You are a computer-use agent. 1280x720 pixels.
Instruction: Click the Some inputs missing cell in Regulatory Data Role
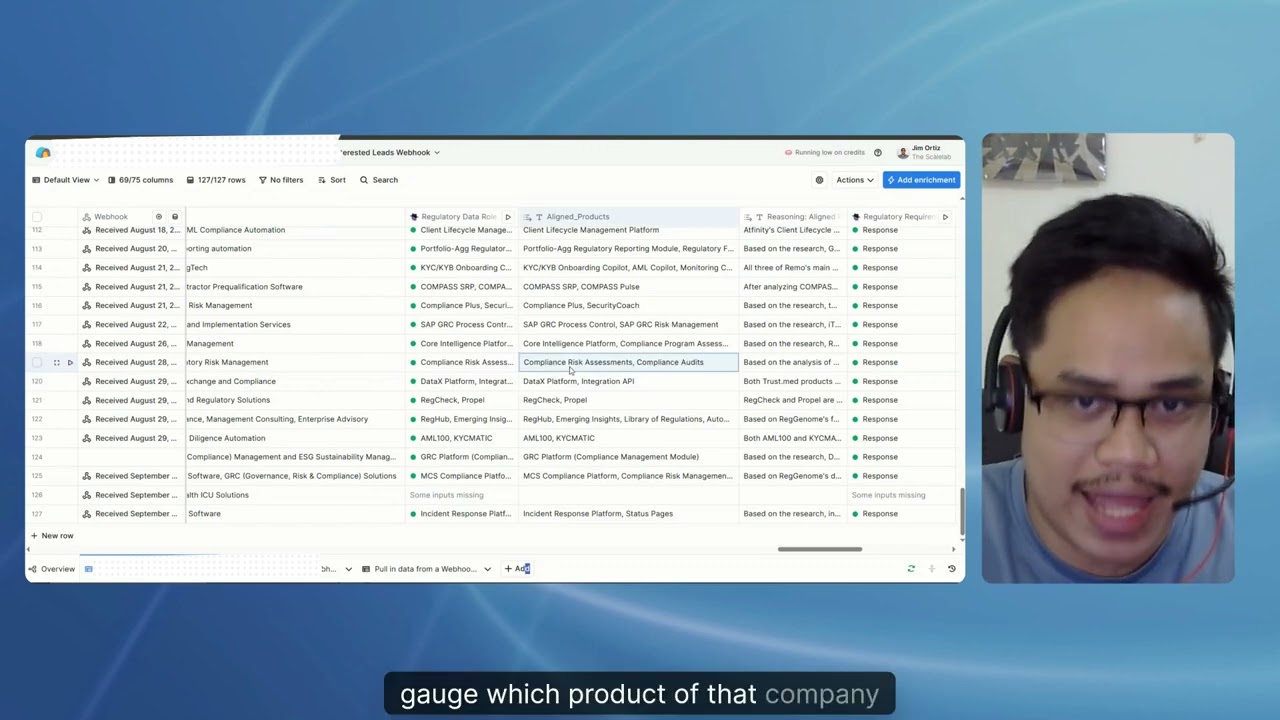click(x=461, y=495)
